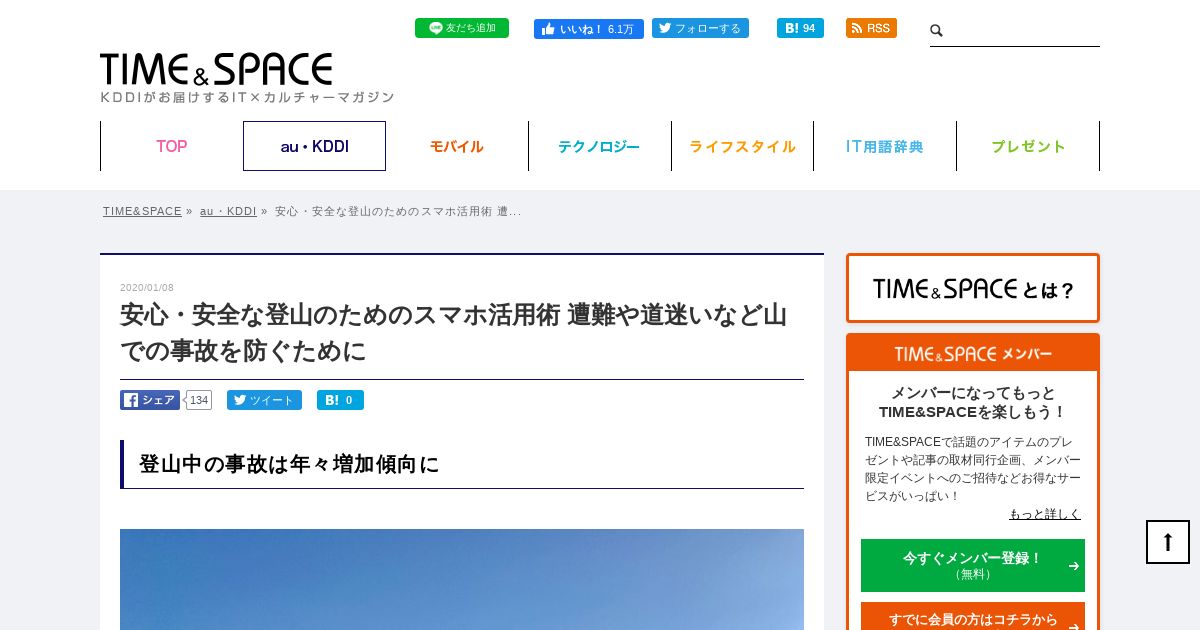This screenshot has width=1200, height=630.
Task: Click the TIME&SPACE site logo
Action: point(247,77)
